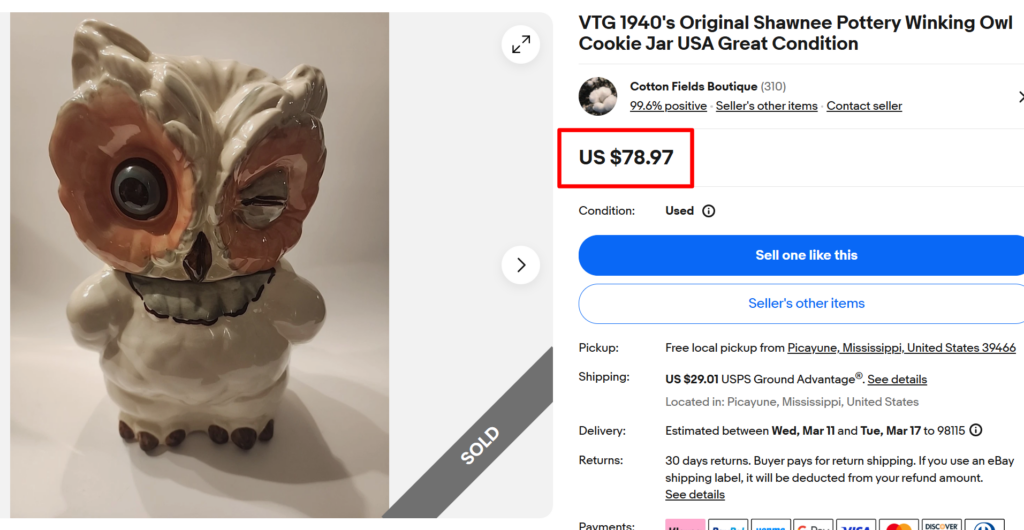This screenshot has height=530, width=1024.
Task: Expand the owl image to full screen
Action: pos(521,45)
